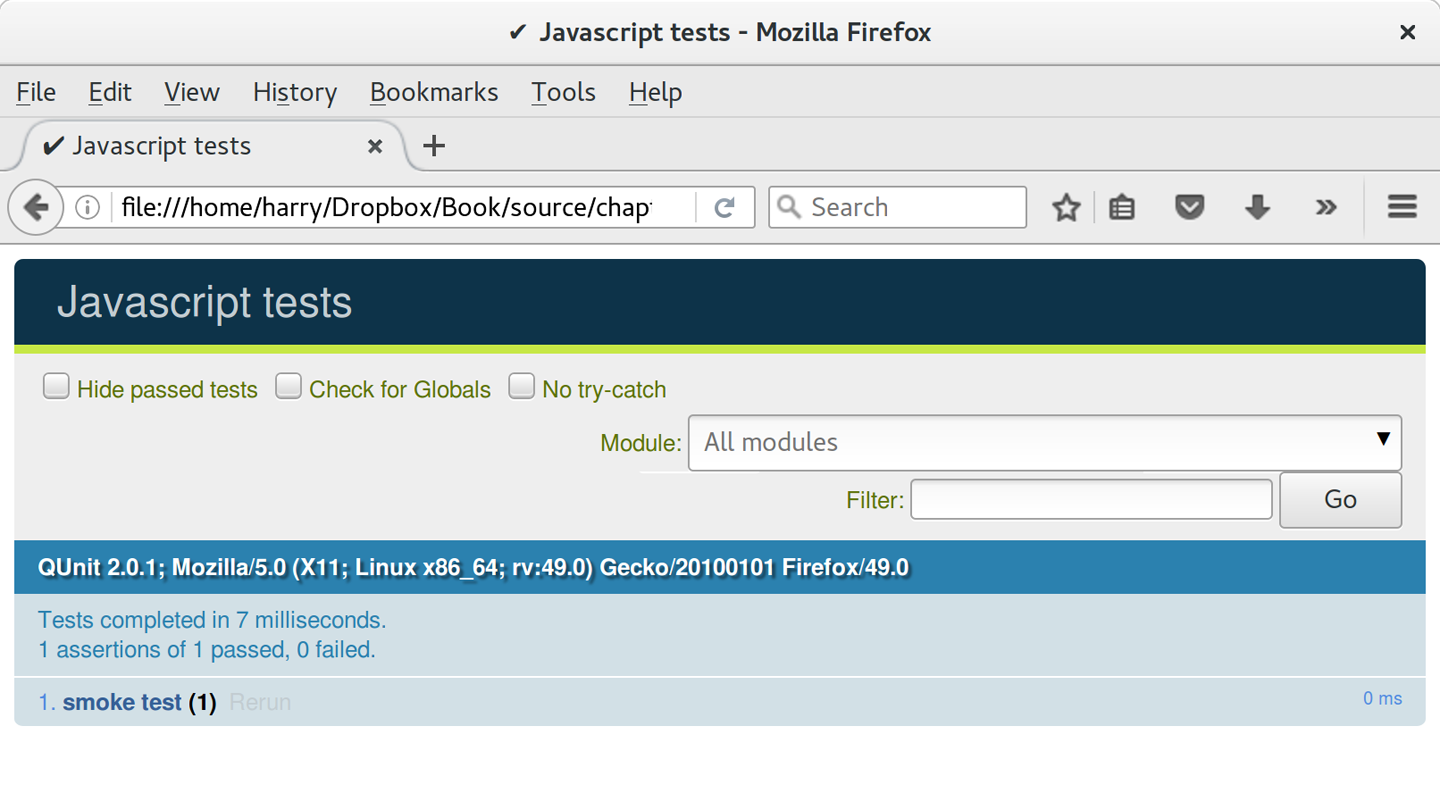Screen dimensions: 1440x793
Task: Click the back navigation arrow button
Action: point(36,208)
